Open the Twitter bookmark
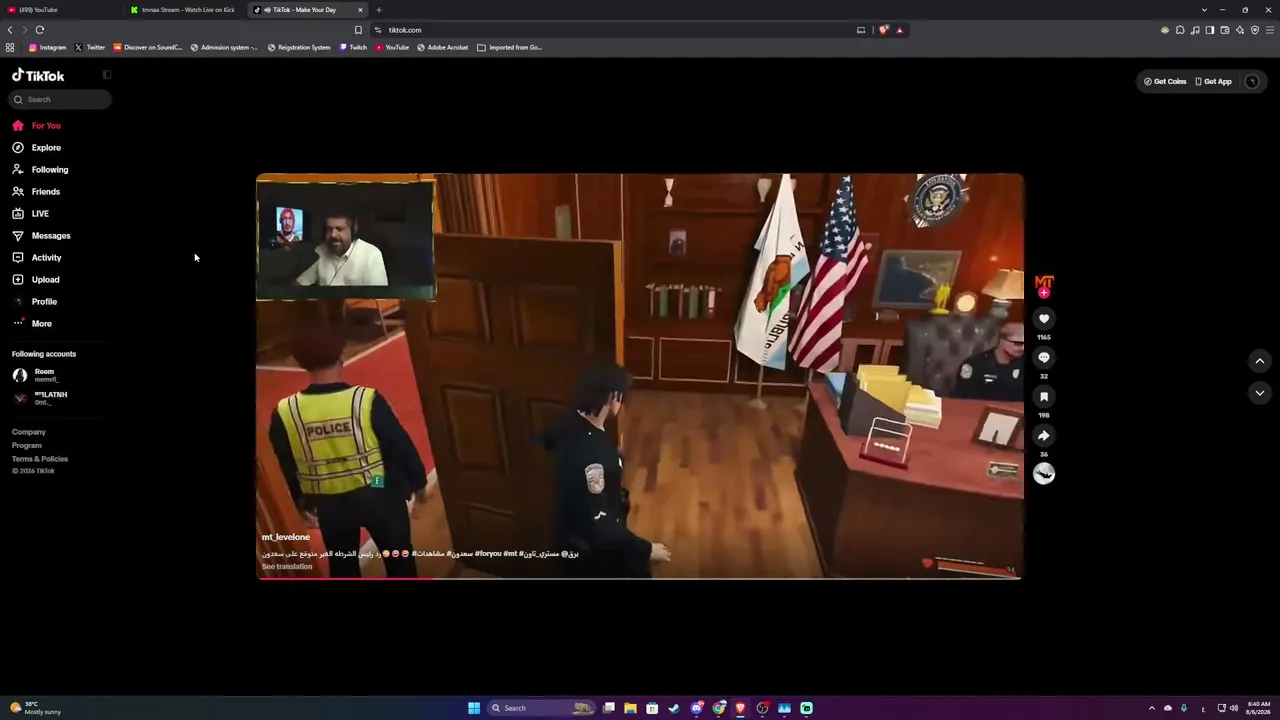 click(x=90, y=48)
